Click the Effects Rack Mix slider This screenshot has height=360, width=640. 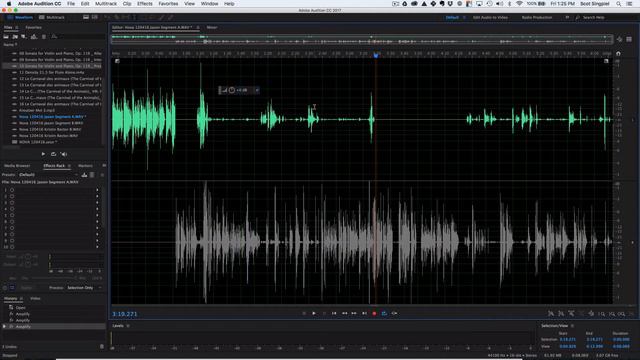(x=55, y=278)
